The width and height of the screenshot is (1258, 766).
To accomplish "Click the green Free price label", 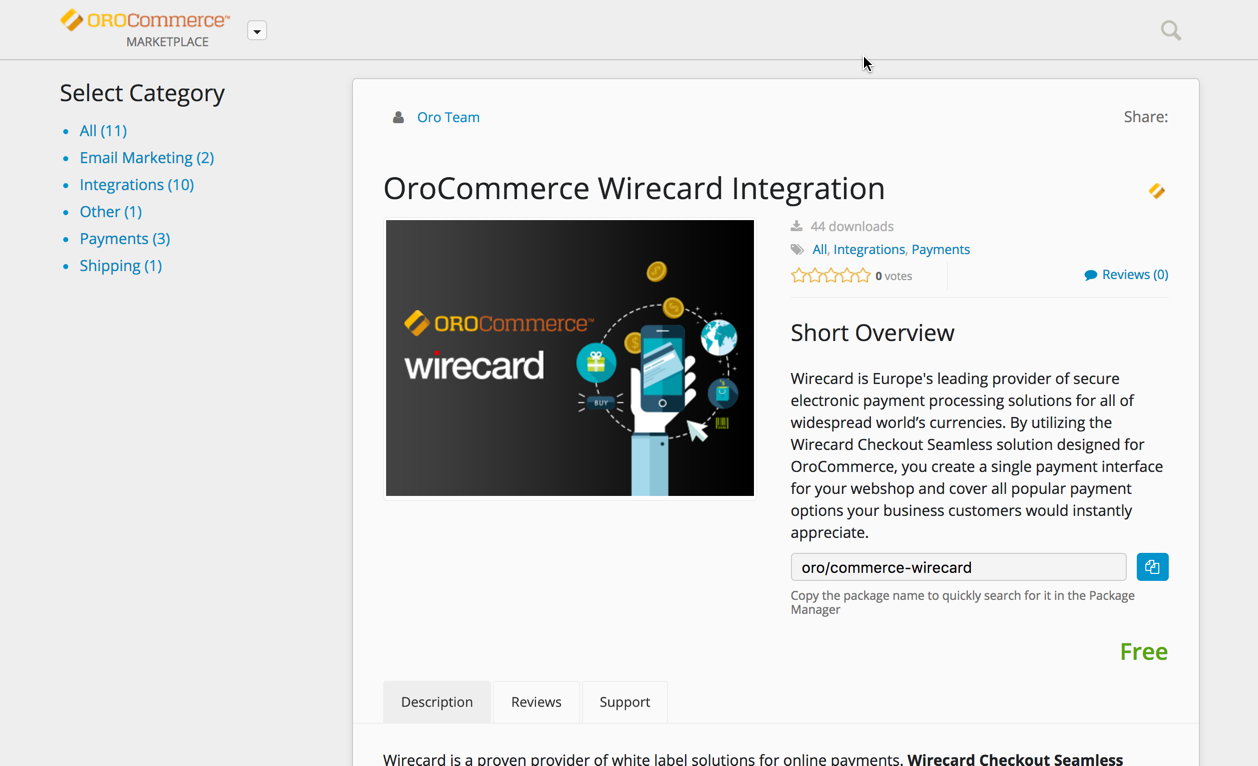I will coord(1144,652).
